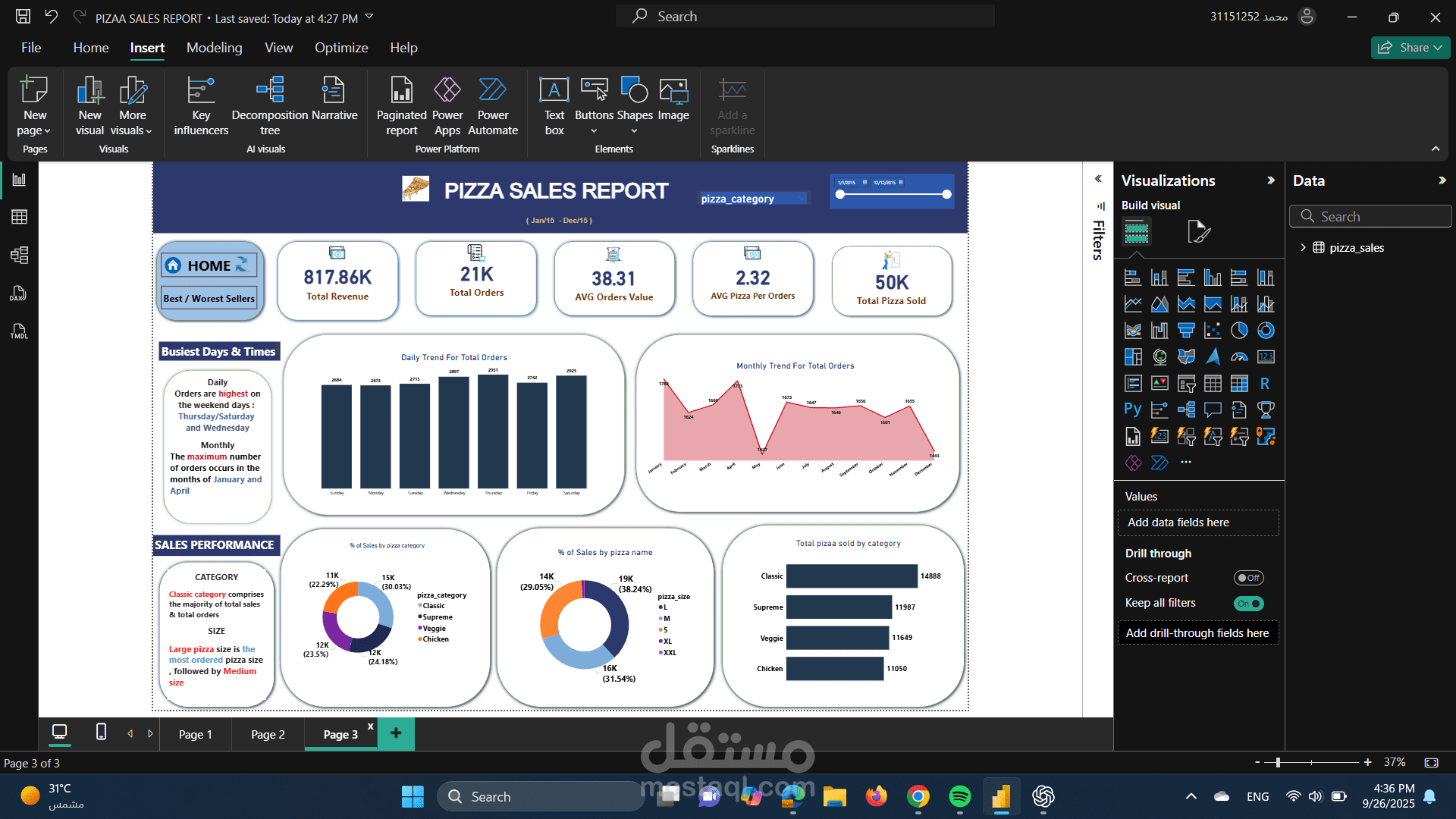Screen dimensions: 1456x819
Task: Pick the treemap visual icon
Action: click(1132, 357)
